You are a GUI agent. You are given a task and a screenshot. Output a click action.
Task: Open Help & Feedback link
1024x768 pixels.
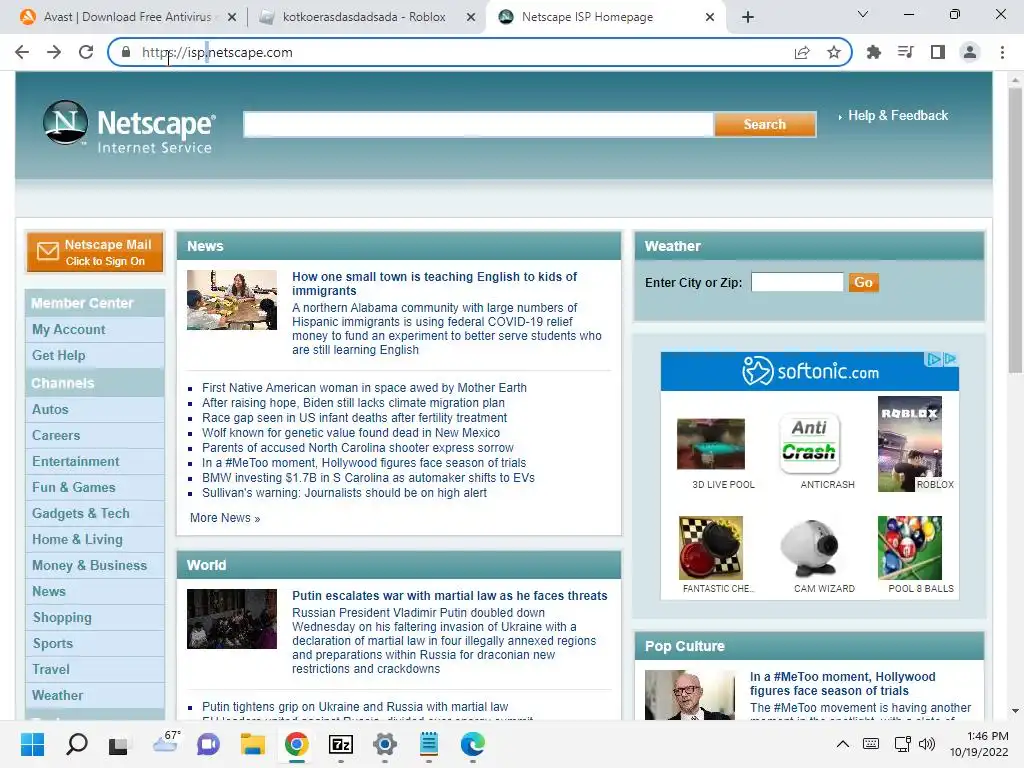[x=897, y=116]
